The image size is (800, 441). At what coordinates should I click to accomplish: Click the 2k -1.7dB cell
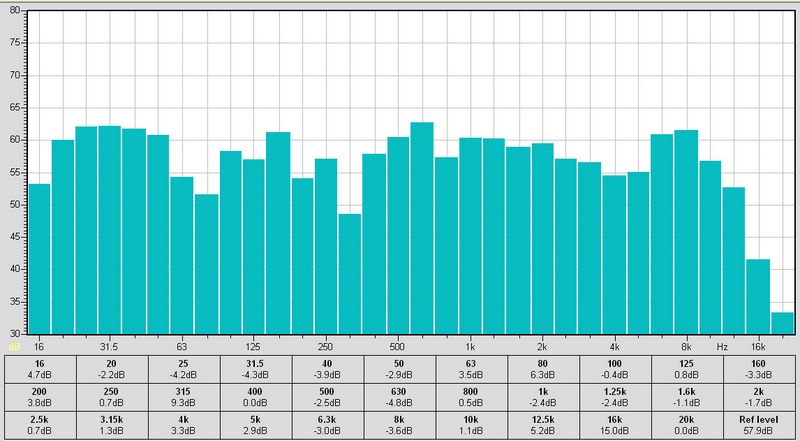click(x=759, y=397)
